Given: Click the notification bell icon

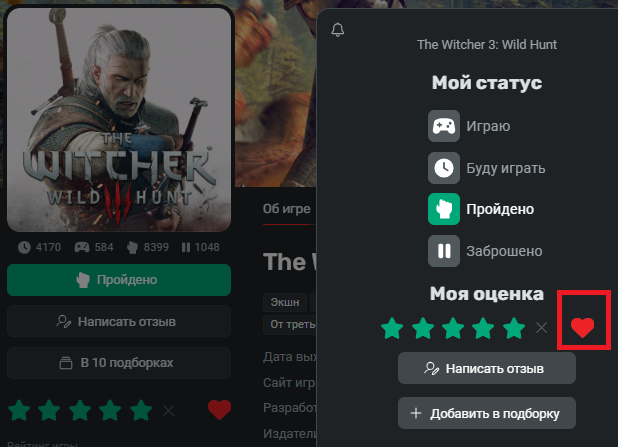Looking at the screenshot, I should click(338, 30).
